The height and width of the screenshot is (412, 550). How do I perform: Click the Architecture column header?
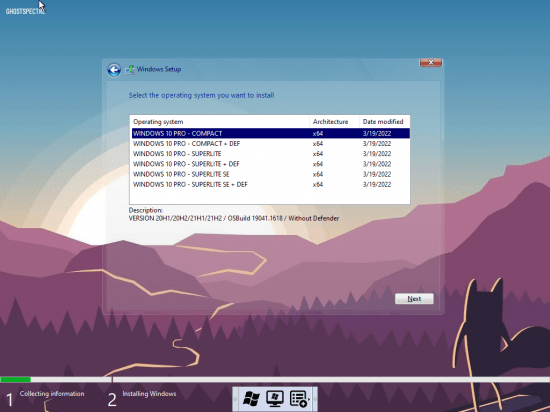pyautogui.click(x=334, y=122)
